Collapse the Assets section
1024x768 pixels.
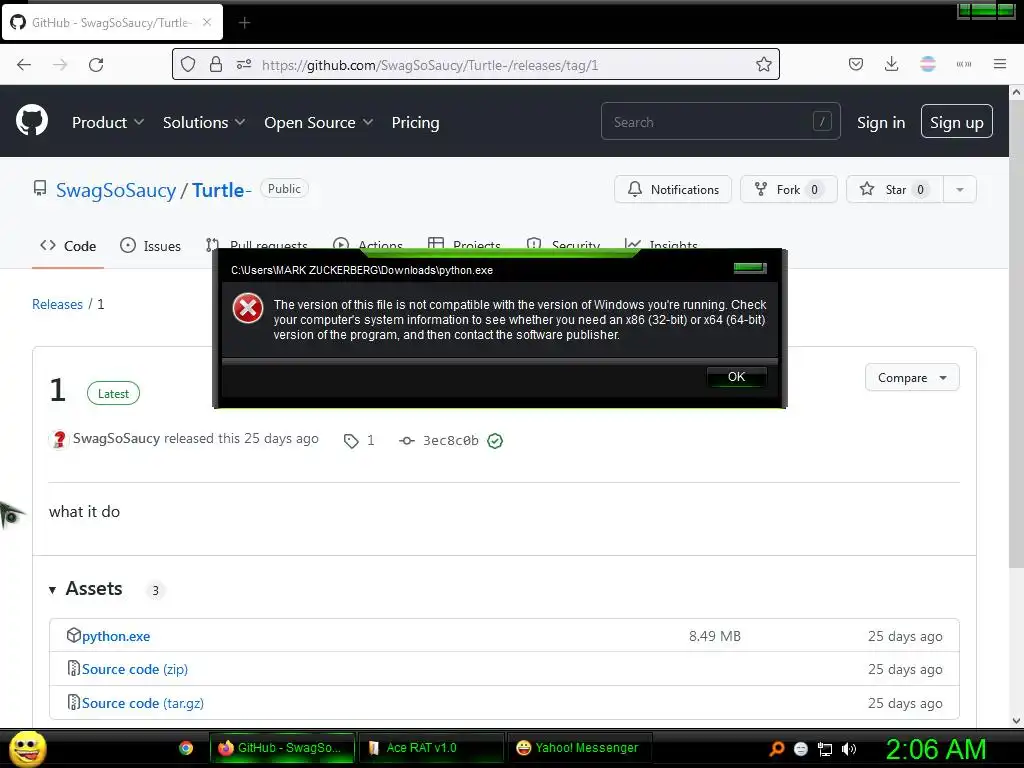pos(52,590)
